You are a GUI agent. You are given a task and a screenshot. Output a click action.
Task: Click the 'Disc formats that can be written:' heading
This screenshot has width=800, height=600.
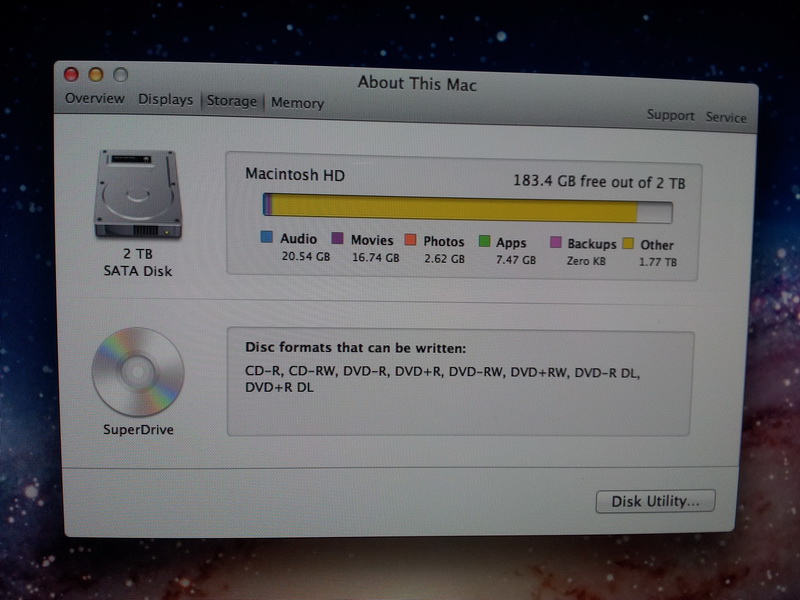(x=356, y=348)
